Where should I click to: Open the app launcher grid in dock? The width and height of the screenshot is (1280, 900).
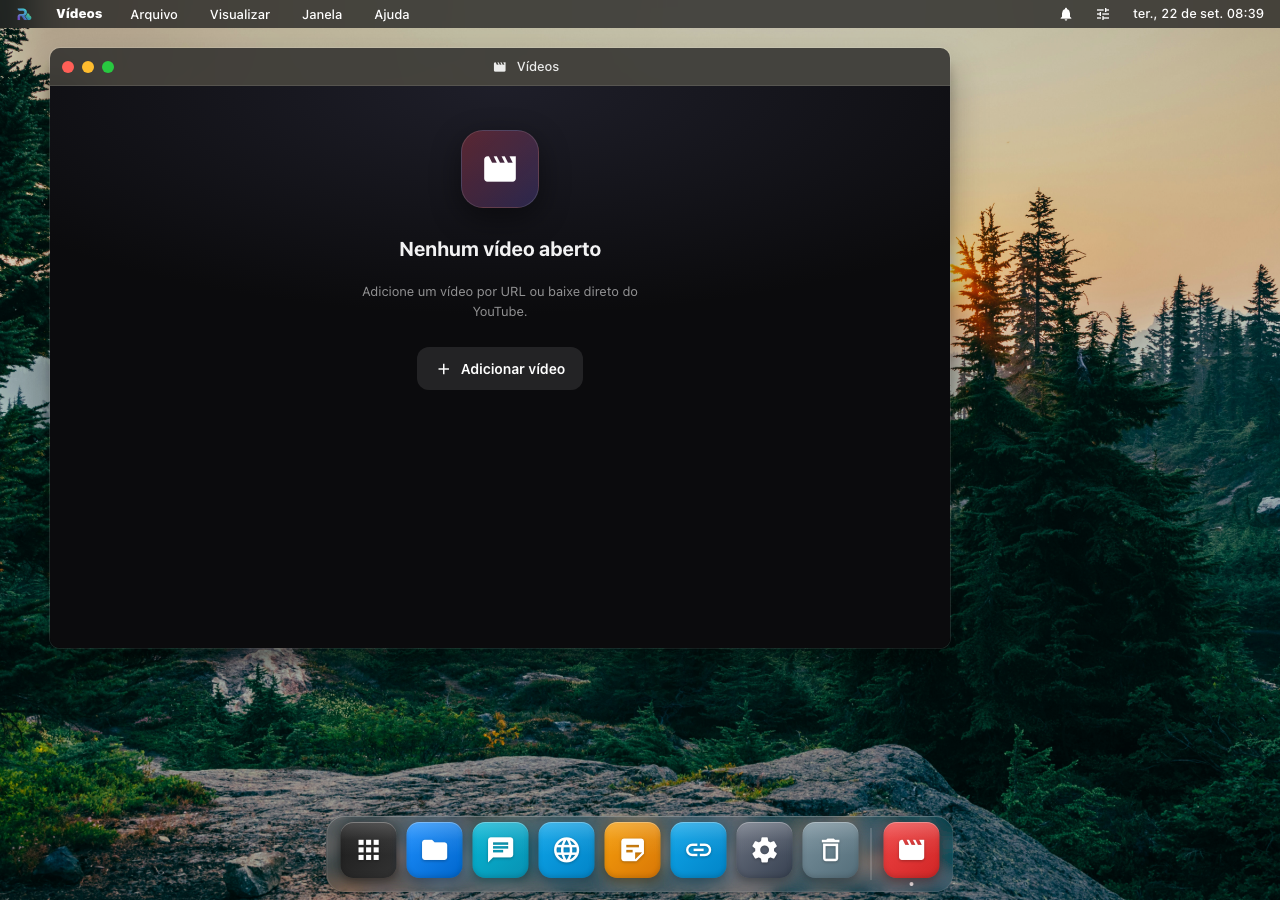click(x=369, y=850)
